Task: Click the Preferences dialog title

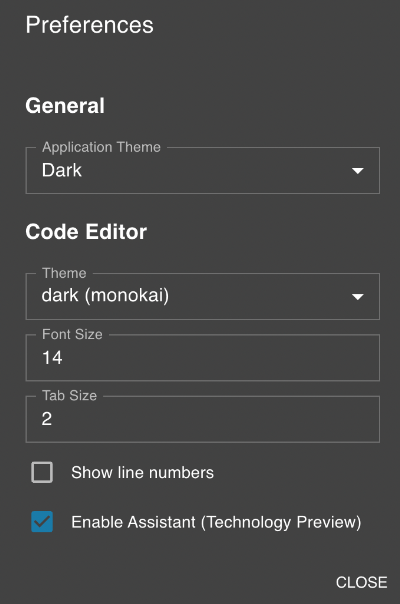Action: click(x=89, y=25)
